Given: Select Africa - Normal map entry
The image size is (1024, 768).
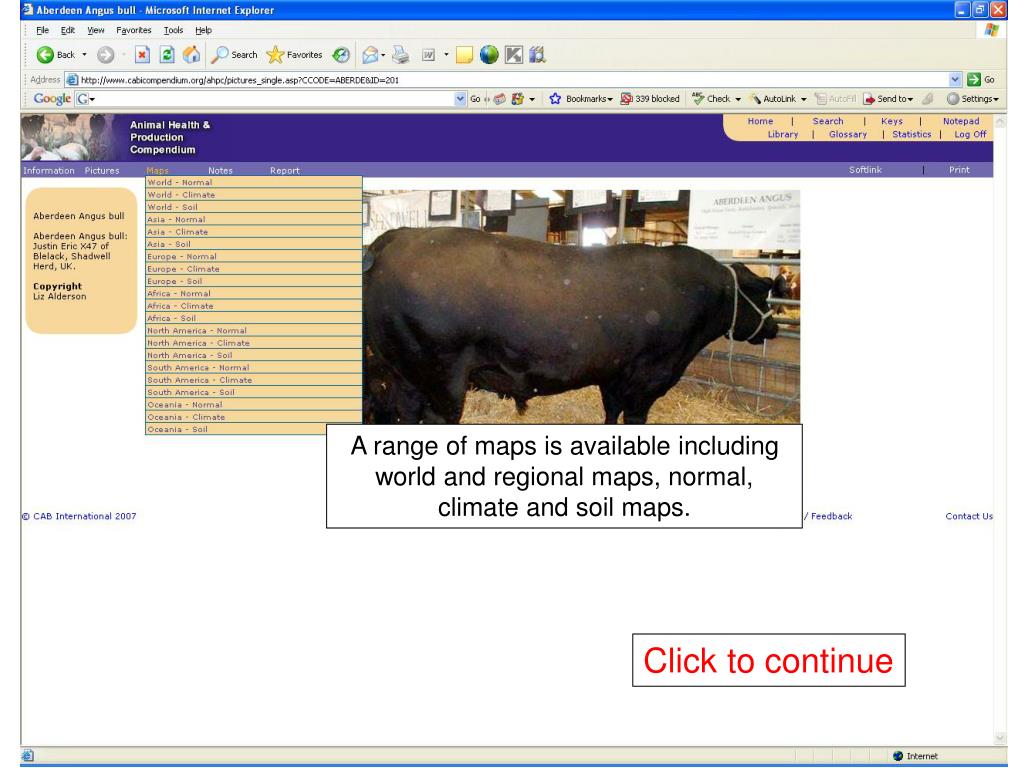Looking at the screenshot, I should (253, 294).
